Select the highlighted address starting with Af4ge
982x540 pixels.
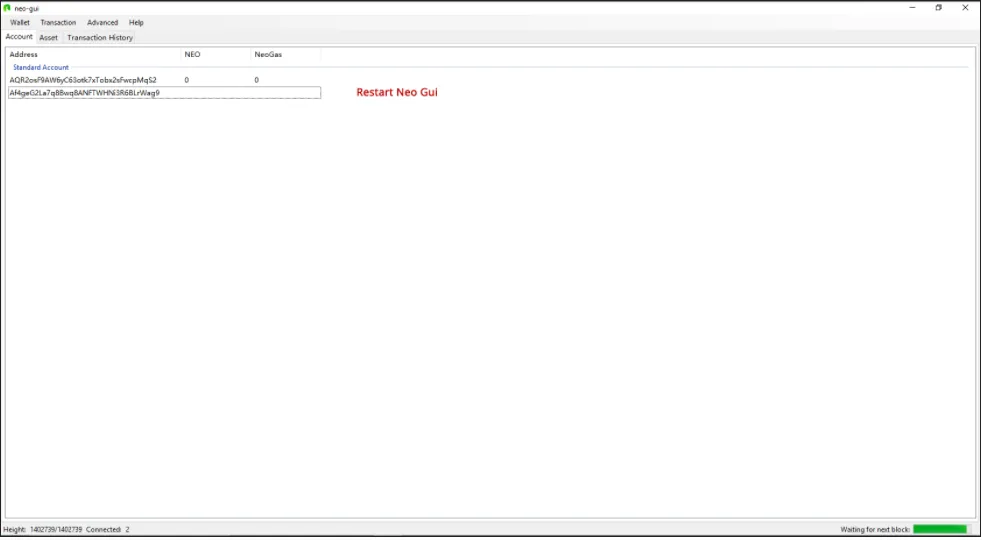(165, 93)
